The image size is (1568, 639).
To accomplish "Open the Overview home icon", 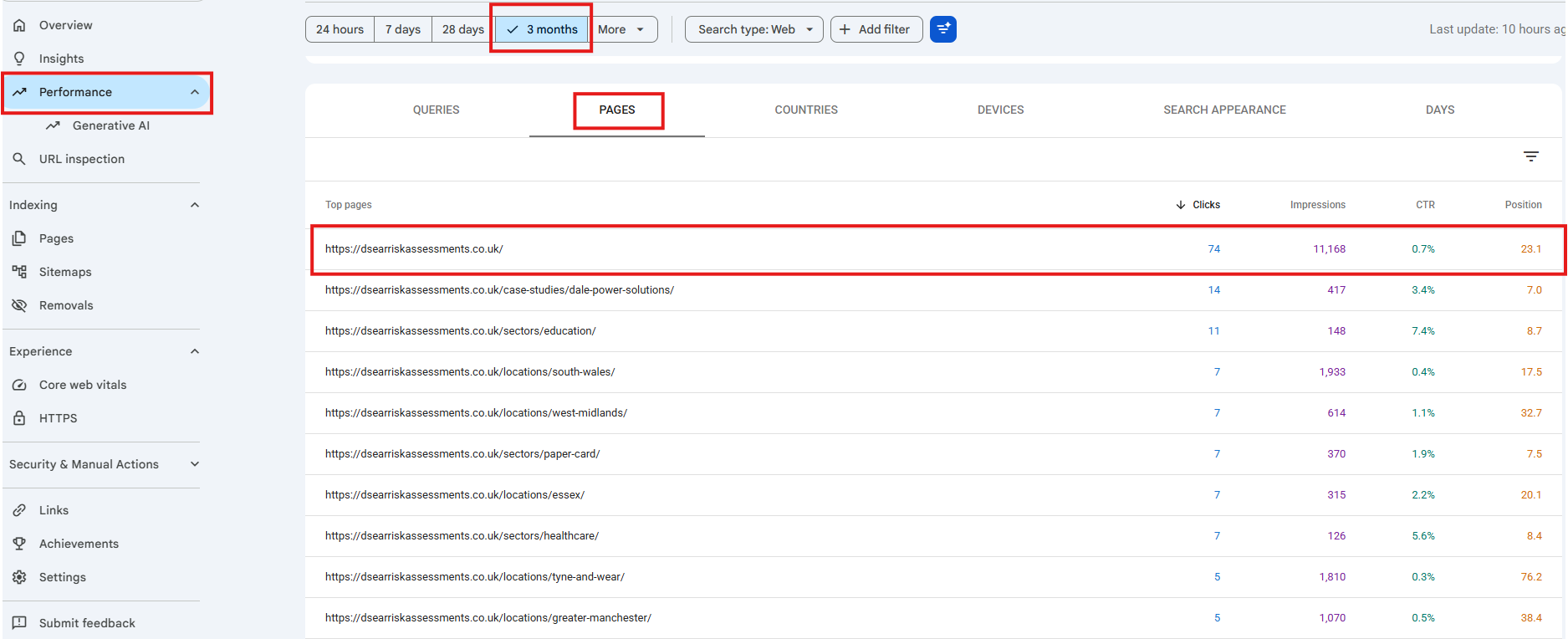I will pos(19,25).
